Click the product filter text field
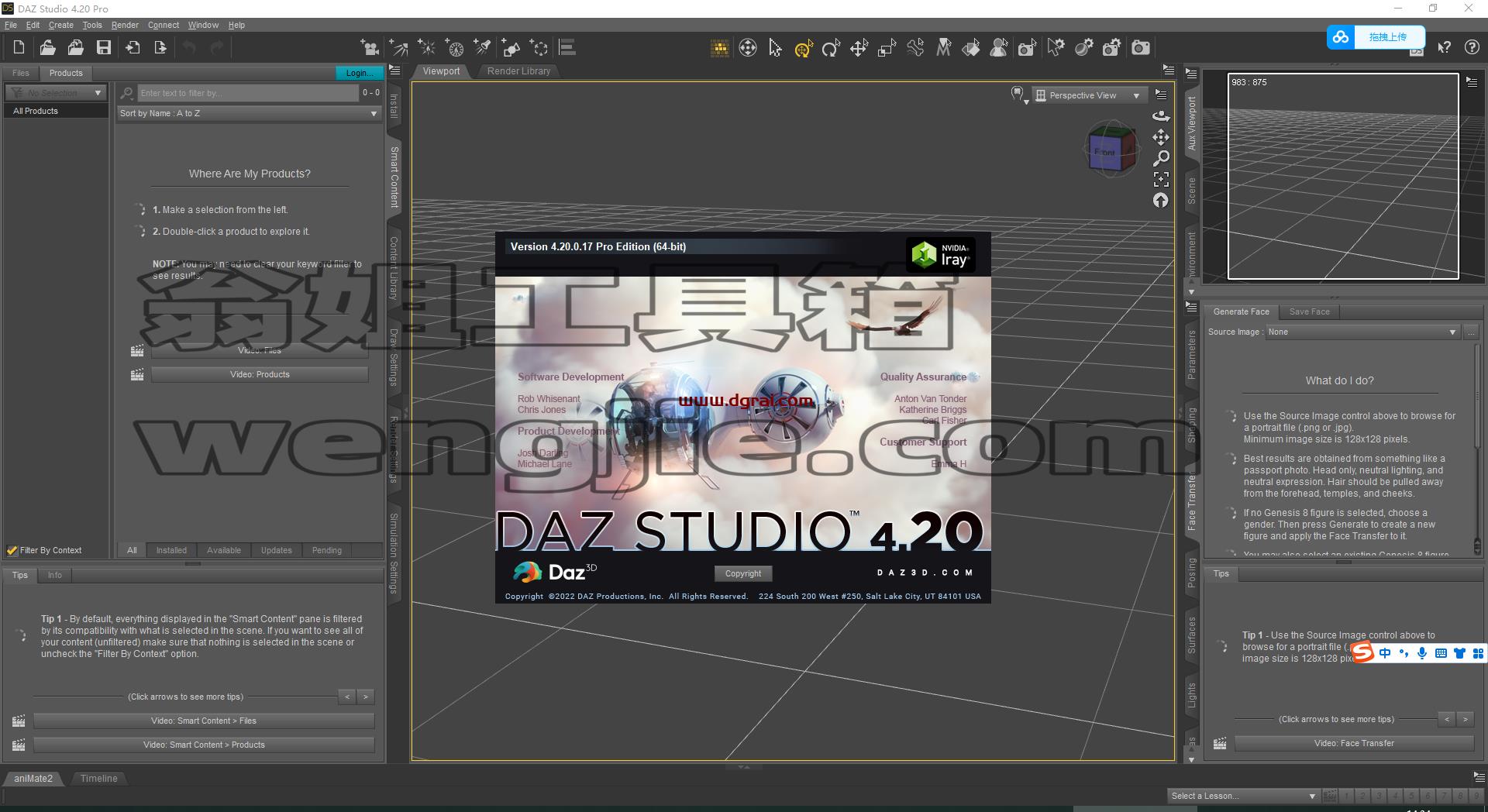Viewport: 1488px width, 812px height. coord(248,93)
